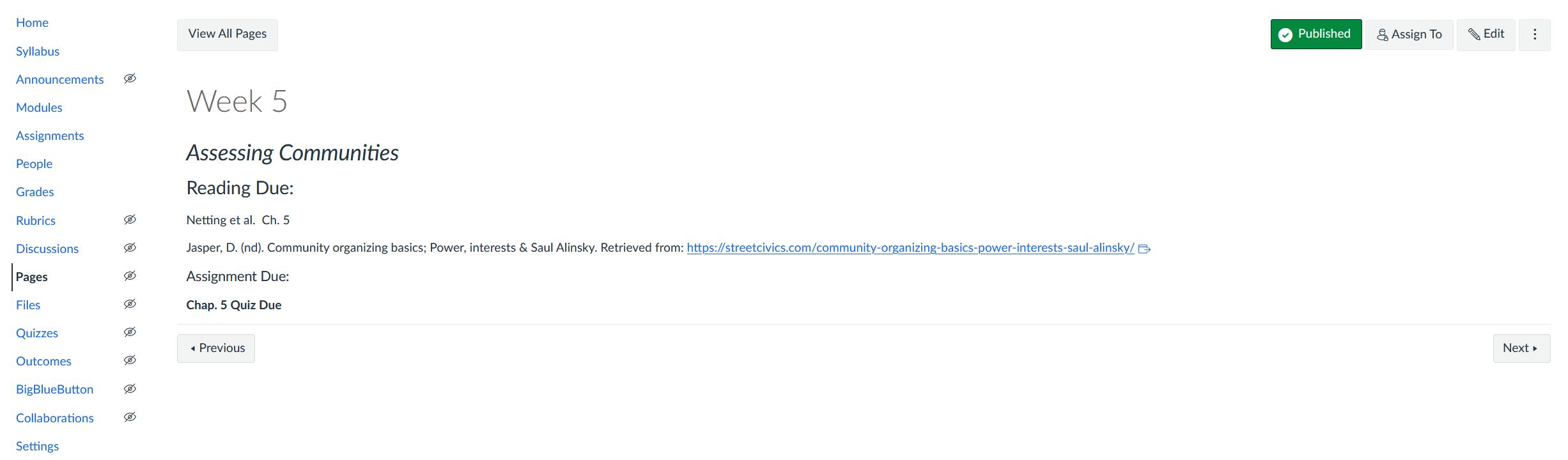Click the Edit page button
1568x460 pixels.
(1486, 34)
